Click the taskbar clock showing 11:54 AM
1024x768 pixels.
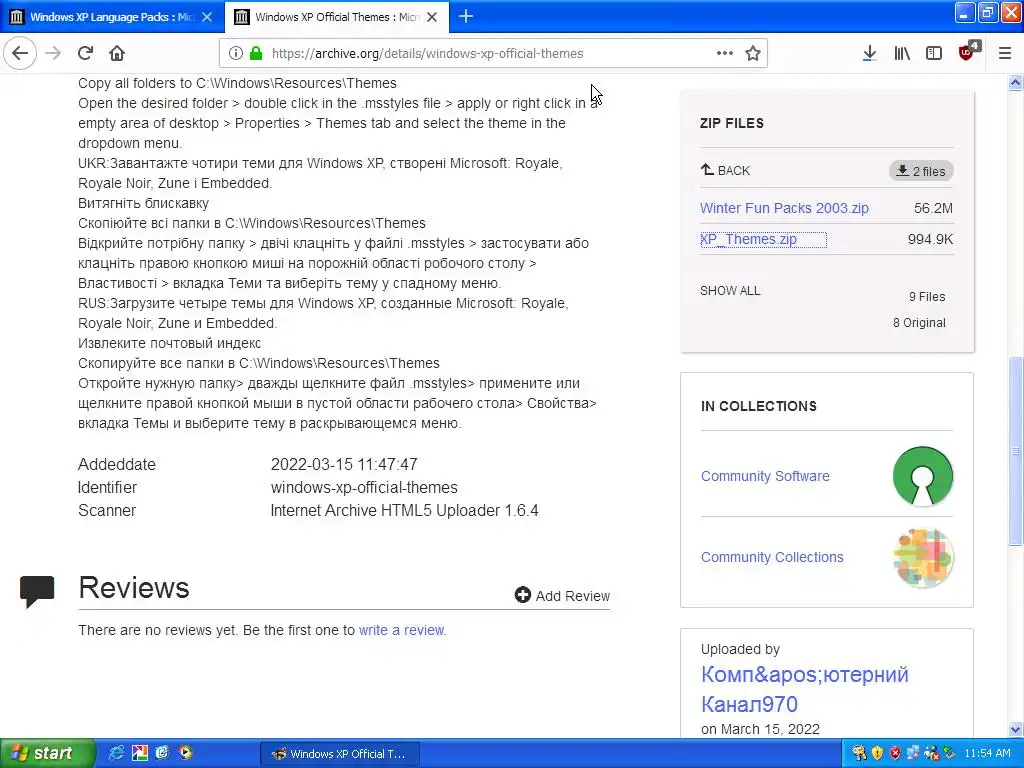tap(987, 753)
